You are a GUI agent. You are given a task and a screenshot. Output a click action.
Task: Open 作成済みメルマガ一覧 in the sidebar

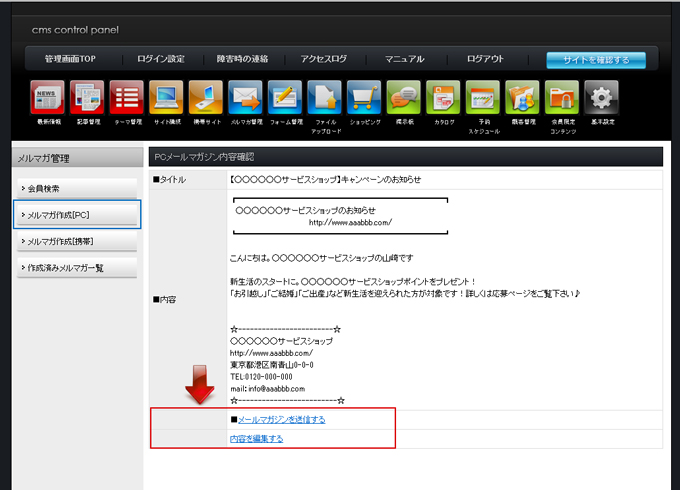[76, 267]
